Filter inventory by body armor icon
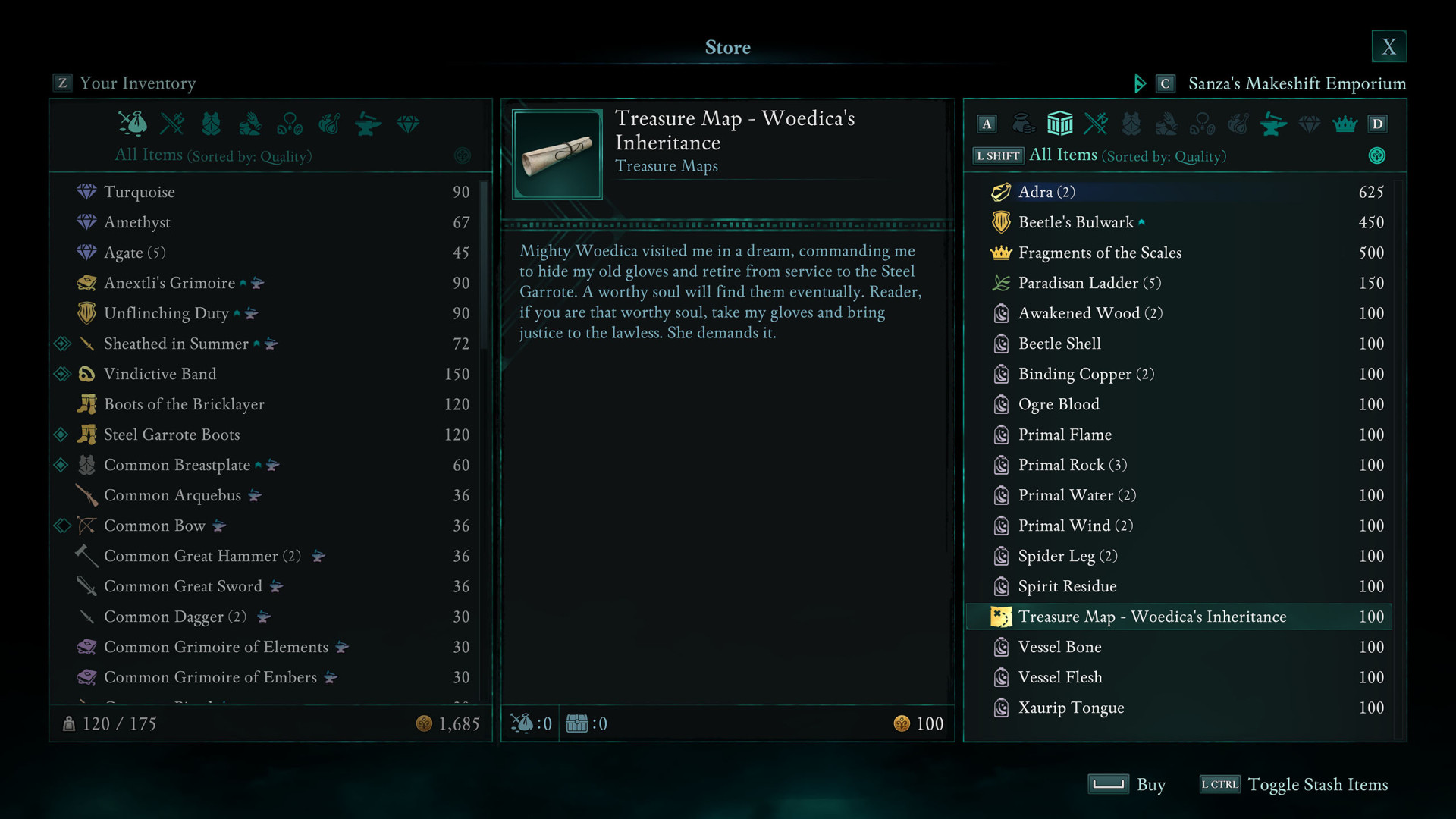The image size is (1456, 819). click(x=211, y=123)
